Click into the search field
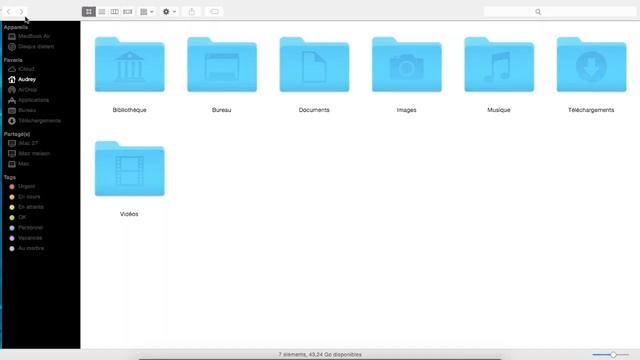Viewport: 640px width, 360px height. coord(560,12)
